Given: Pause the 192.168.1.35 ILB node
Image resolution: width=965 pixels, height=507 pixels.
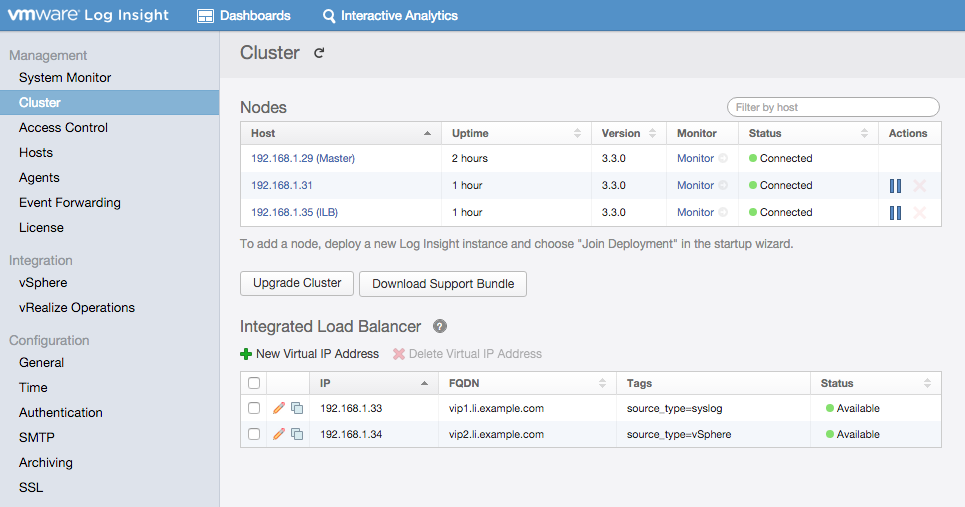Looking at the screenshot, I should (x=895, y=213).
